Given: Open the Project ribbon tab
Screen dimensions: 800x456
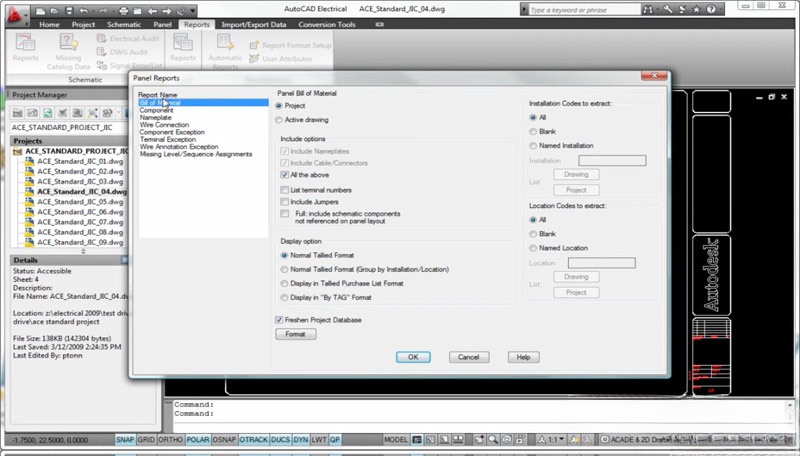Looking at the screenshot, I should pos(83,24).
